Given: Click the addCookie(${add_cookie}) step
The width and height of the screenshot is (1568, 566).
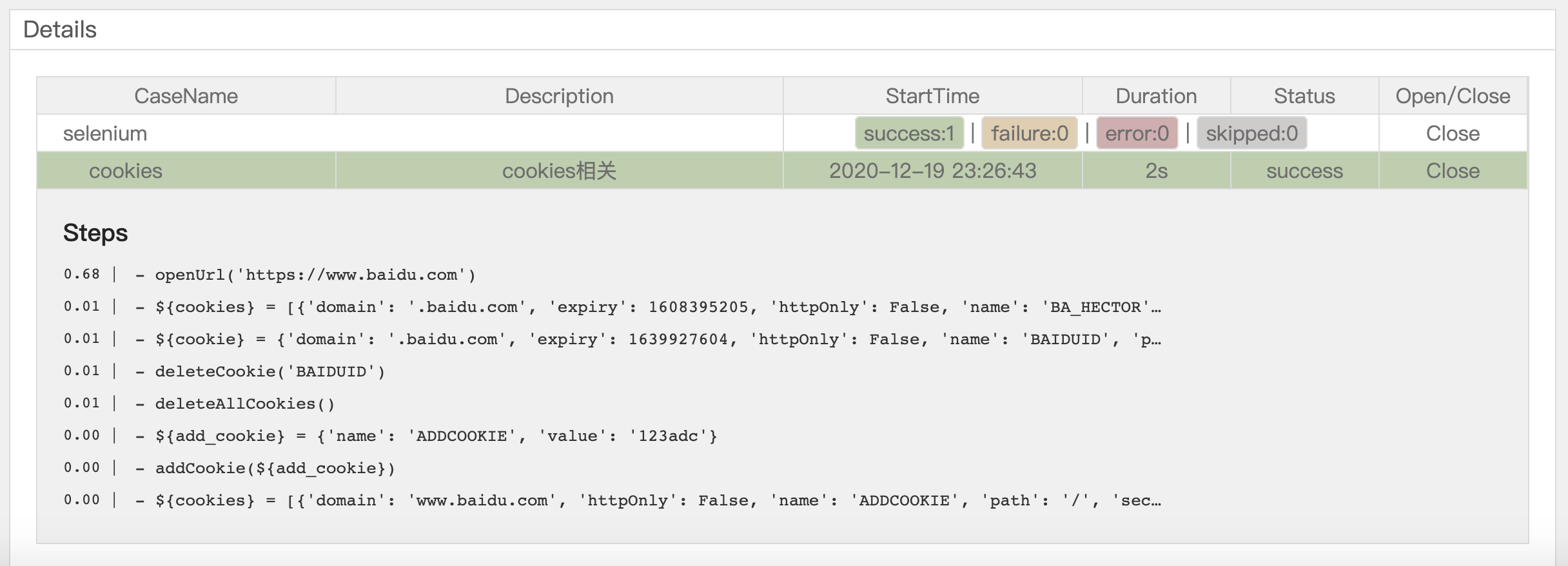Looking at the screenshot, I should pyautogui.click(x=275, y=469).
